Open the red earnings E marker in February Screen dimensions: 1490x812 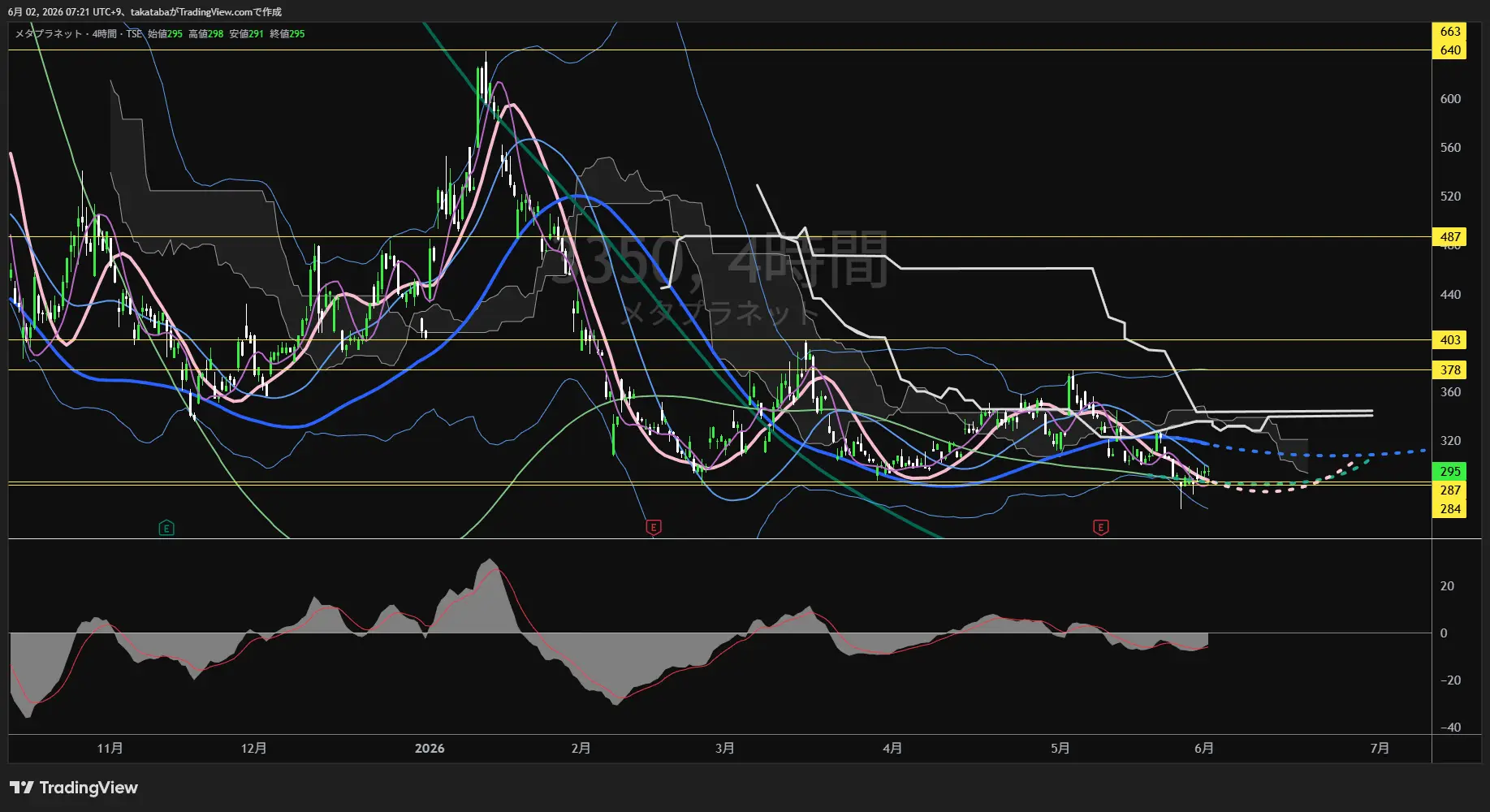654,528
